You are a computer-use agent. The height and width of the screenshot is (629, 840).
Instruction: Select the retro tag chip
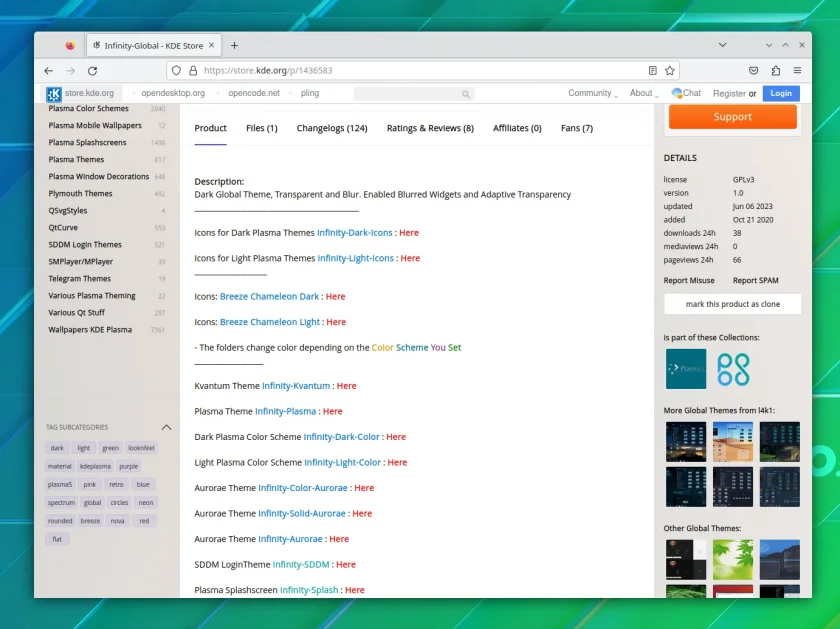(116, 484)
